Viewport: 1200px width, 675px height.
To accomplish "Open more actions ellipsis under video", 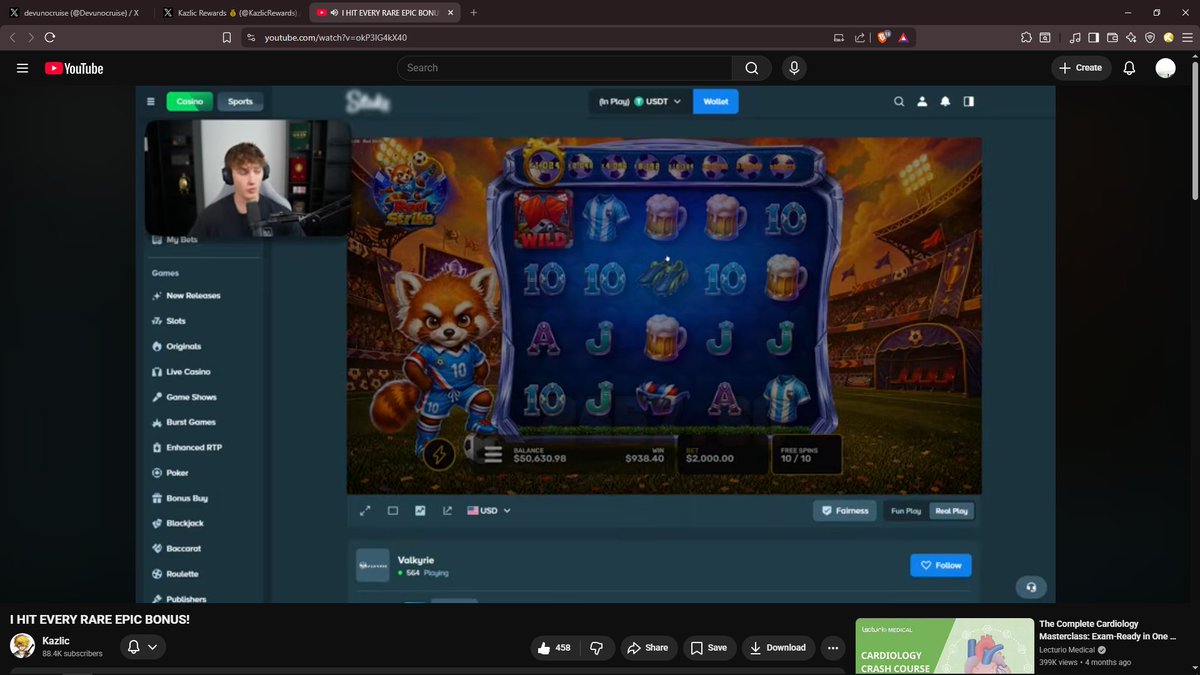I will 833,648.
